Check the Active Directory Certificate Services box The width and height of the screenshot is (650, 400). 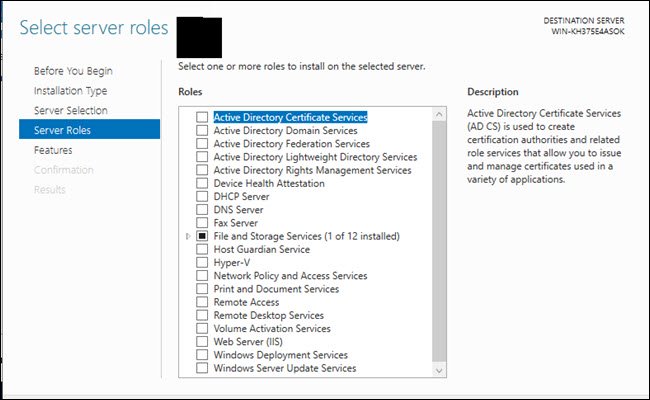(203, 118)
